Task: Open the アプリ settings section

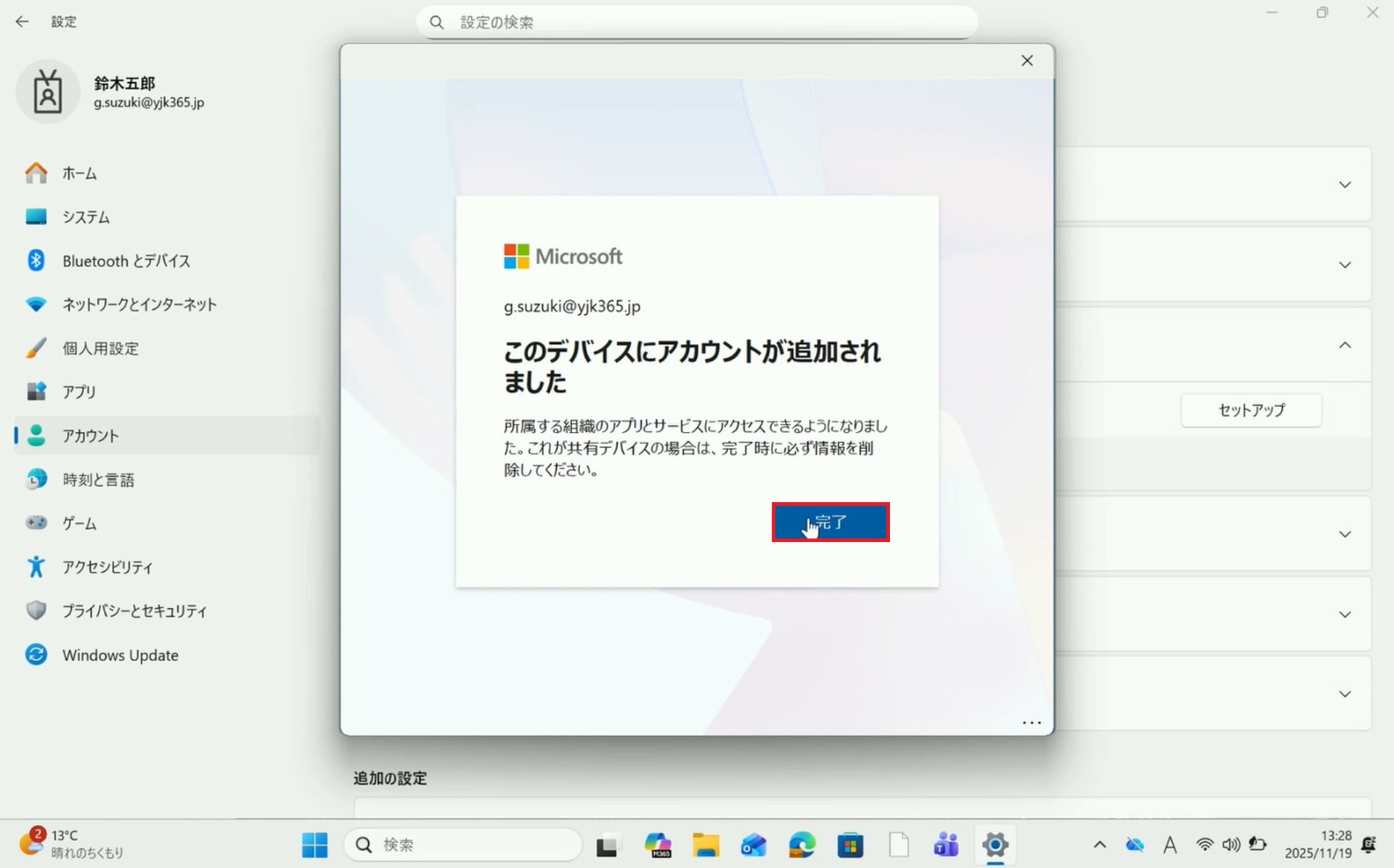Action: pyautogui.click(x=78, y=392)
